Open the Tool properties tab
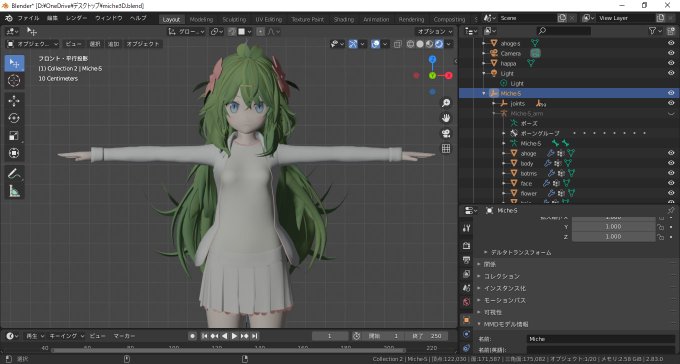Viewport: 680px width, 364px height. pos(467,228)
